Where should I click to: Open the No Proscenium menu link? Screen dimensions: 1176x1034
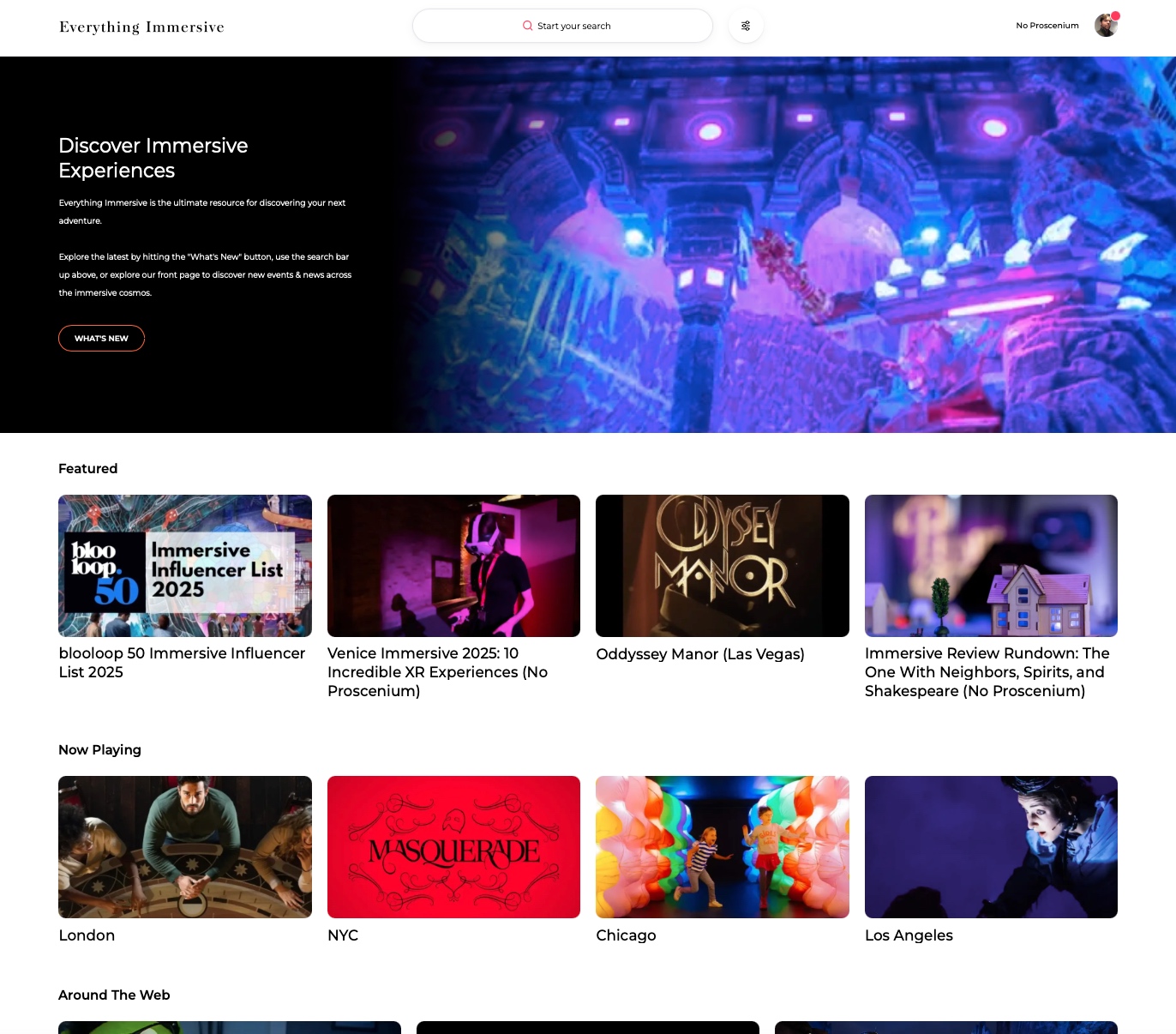pyautogui.click(x=1047, y=26)
